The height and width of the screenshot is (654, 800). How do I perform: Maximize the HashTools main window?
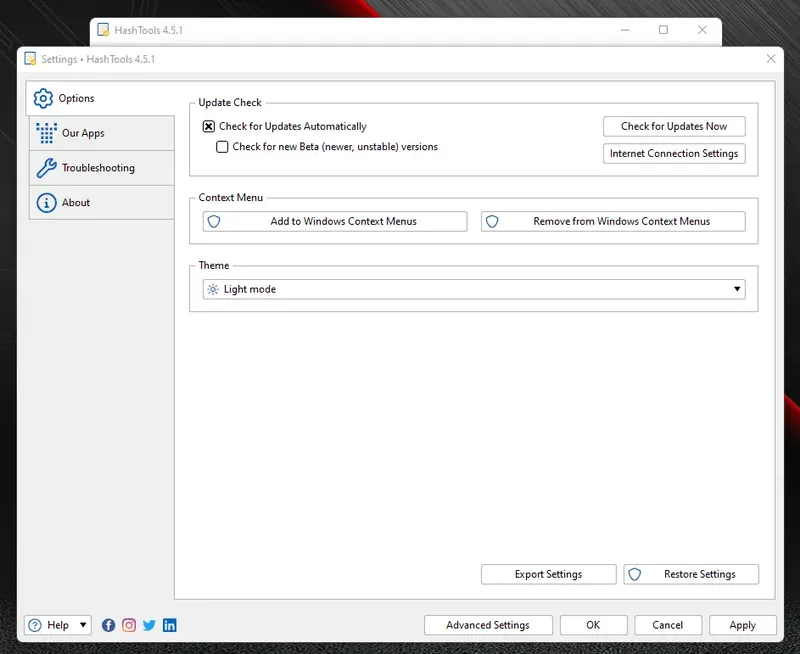[663, 30]
